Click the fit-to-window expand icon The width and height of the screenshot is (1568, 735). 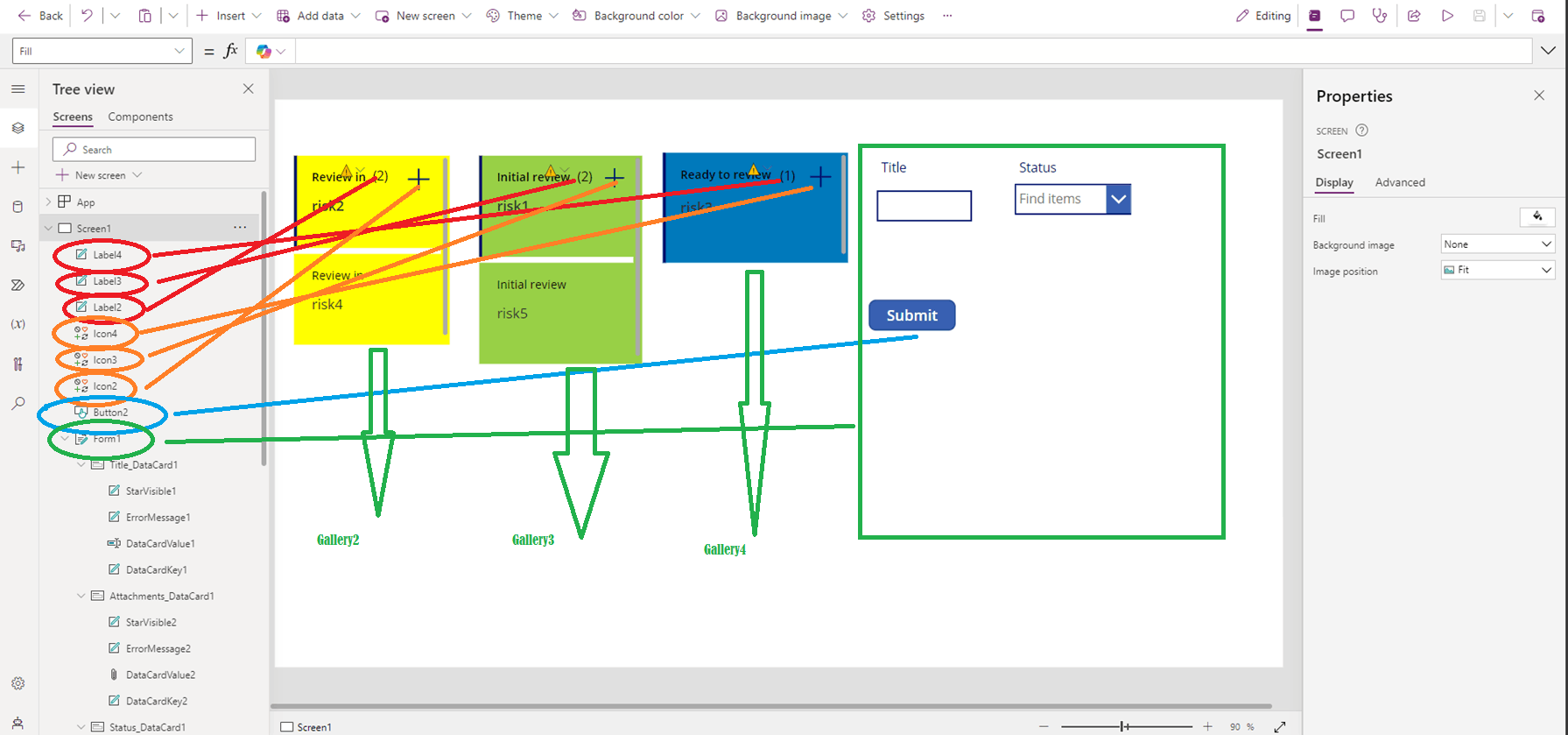point(1280,726)
